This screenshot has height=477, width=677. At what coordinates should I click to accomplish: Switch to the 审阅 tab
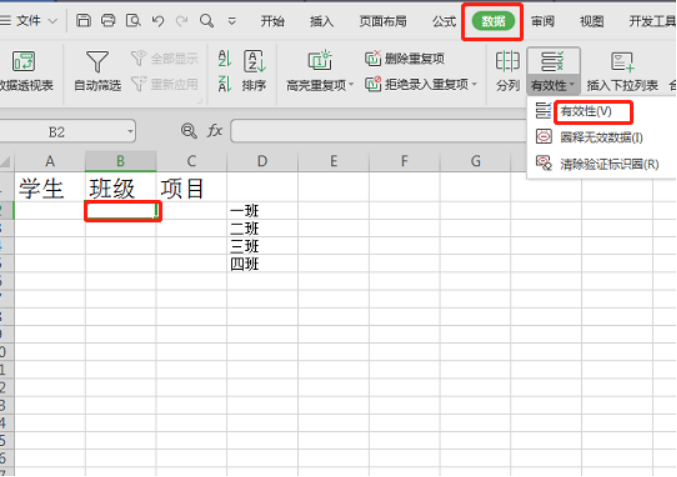(543, 21)
